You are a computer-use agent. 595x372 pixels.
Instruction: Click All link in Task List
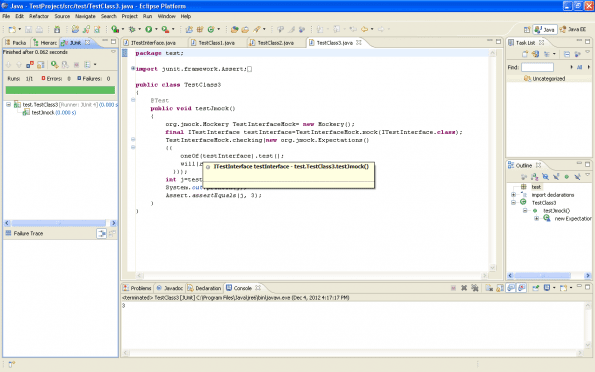point(579,67)
